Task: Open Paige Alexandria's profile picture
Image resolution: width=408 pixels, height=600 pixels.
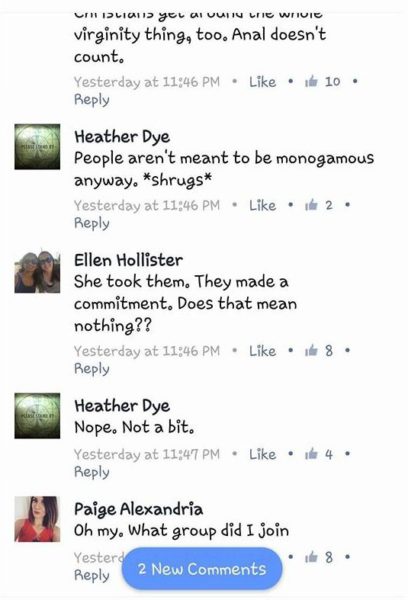Action: click(37, 519)
